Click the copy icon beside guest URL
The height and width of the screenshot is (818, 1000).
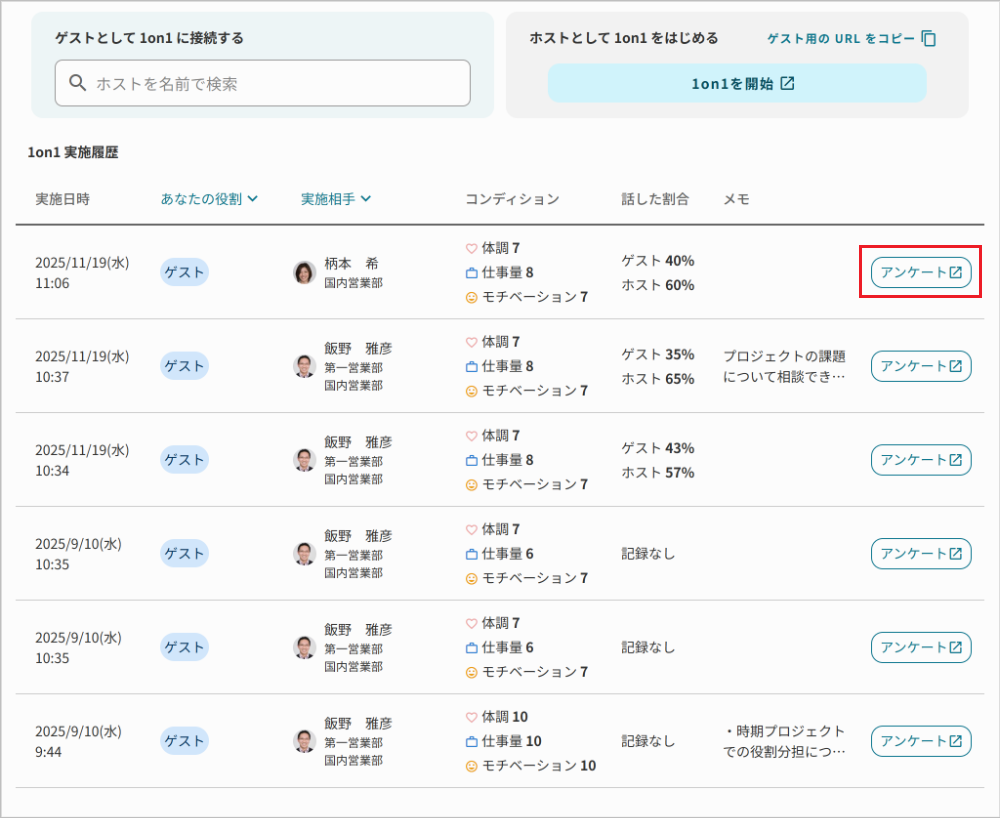929,39
